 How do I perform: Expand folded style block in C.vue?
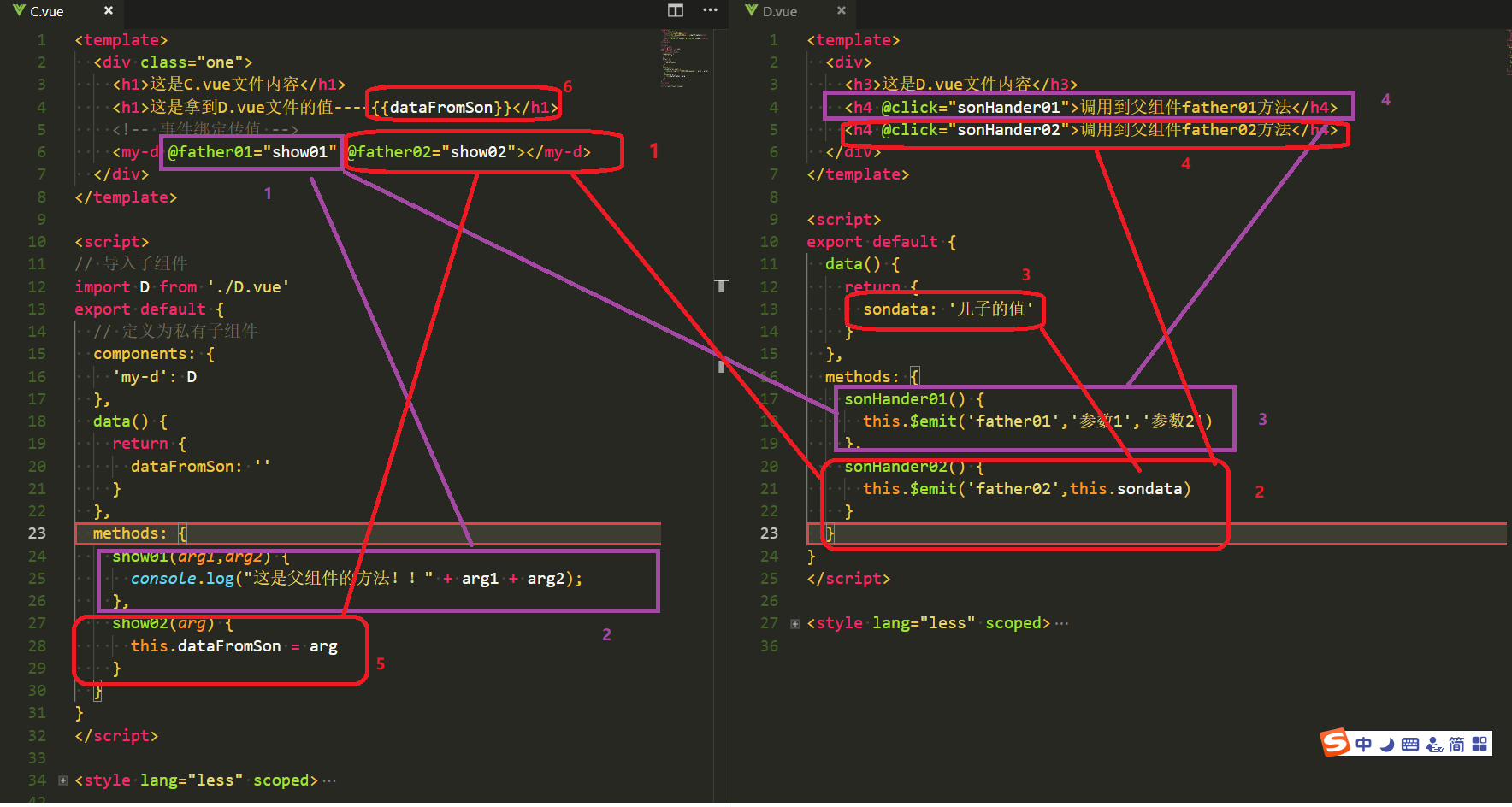(63, 780)
